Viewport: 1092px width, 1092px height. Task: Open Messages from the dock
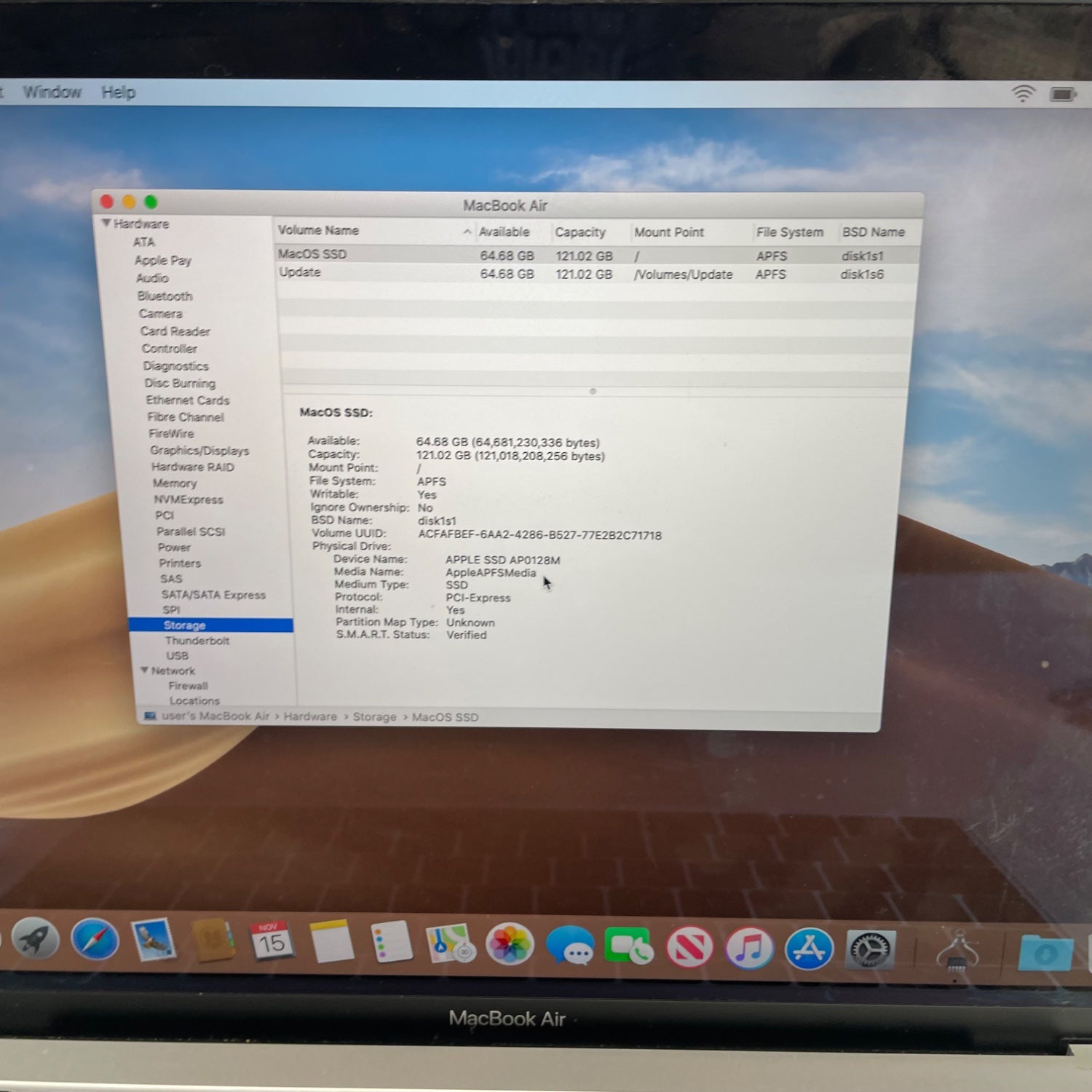569,946
